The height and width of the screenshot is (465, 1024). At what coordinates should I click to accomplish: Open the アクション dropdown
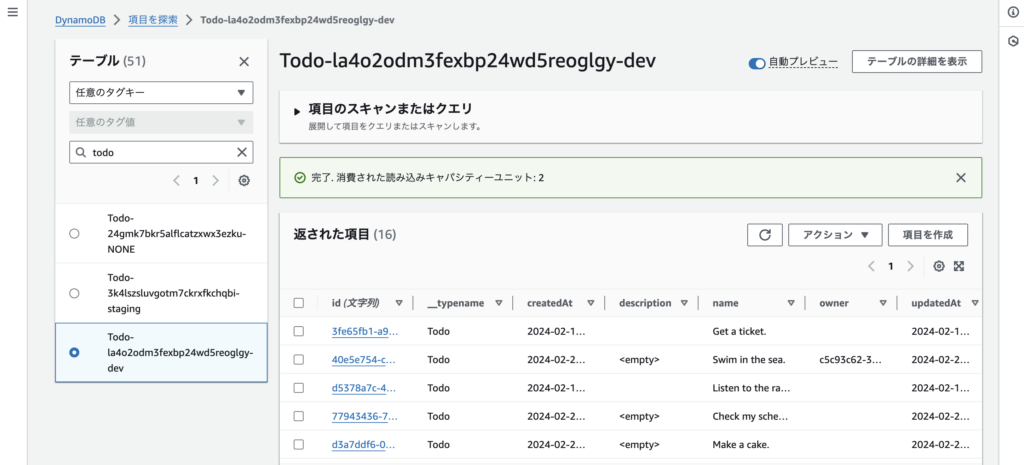coord(835,235)
